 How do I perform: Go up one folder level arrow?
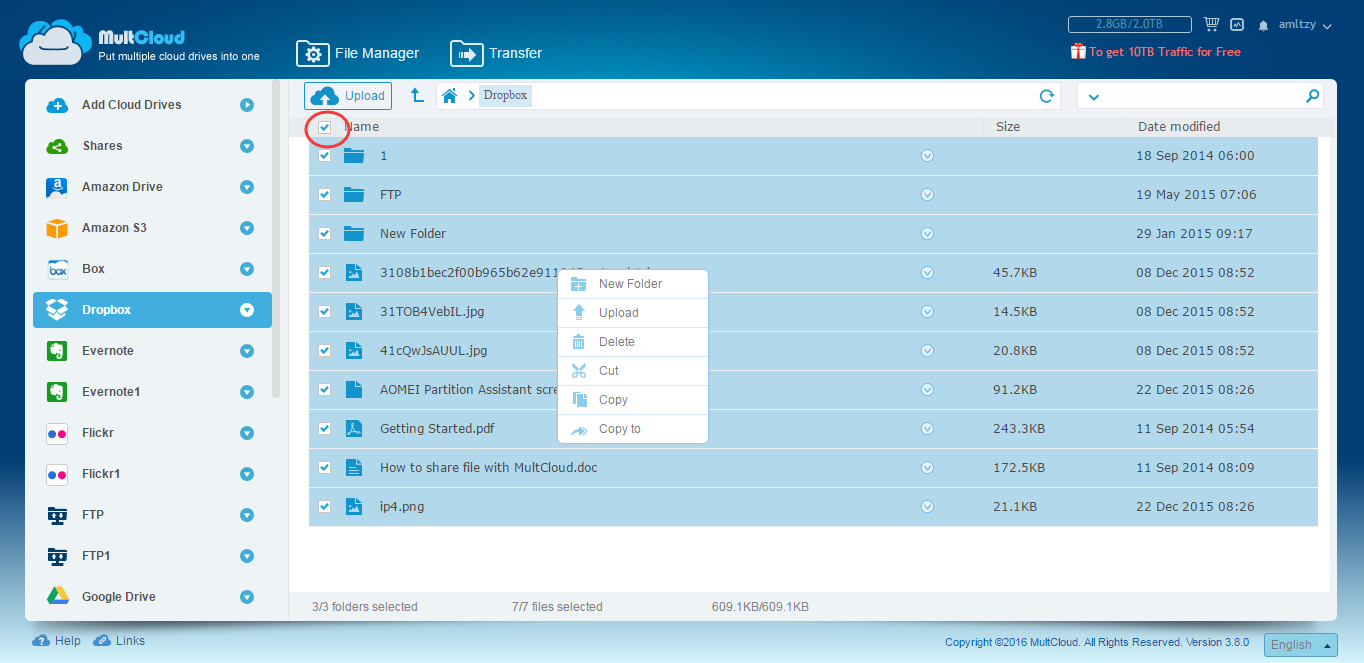click(417, 96)
